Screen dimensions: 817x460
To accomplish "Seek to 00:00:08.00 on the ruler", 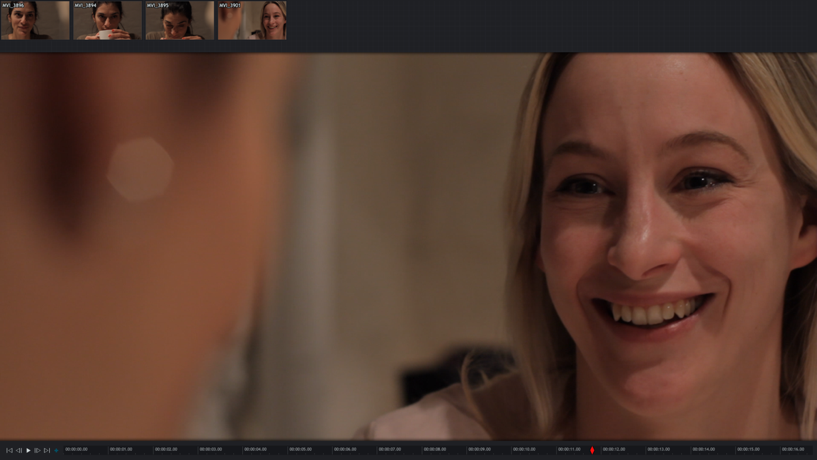I will tap(435, 450).
